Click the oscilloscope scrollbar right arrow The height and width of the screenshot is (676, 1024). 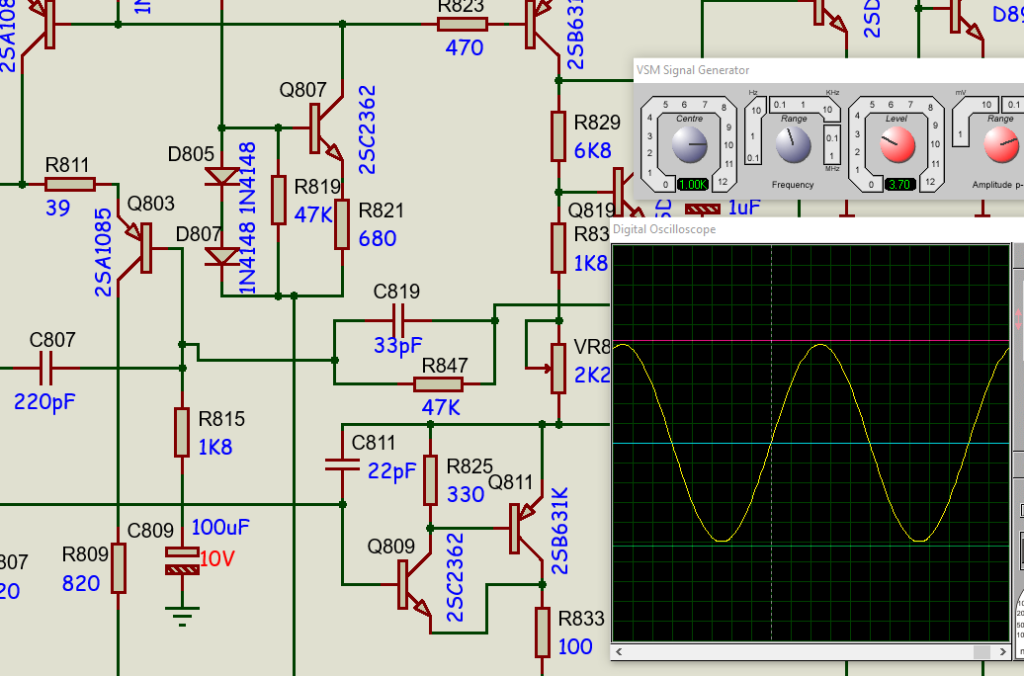[1001, 651]
